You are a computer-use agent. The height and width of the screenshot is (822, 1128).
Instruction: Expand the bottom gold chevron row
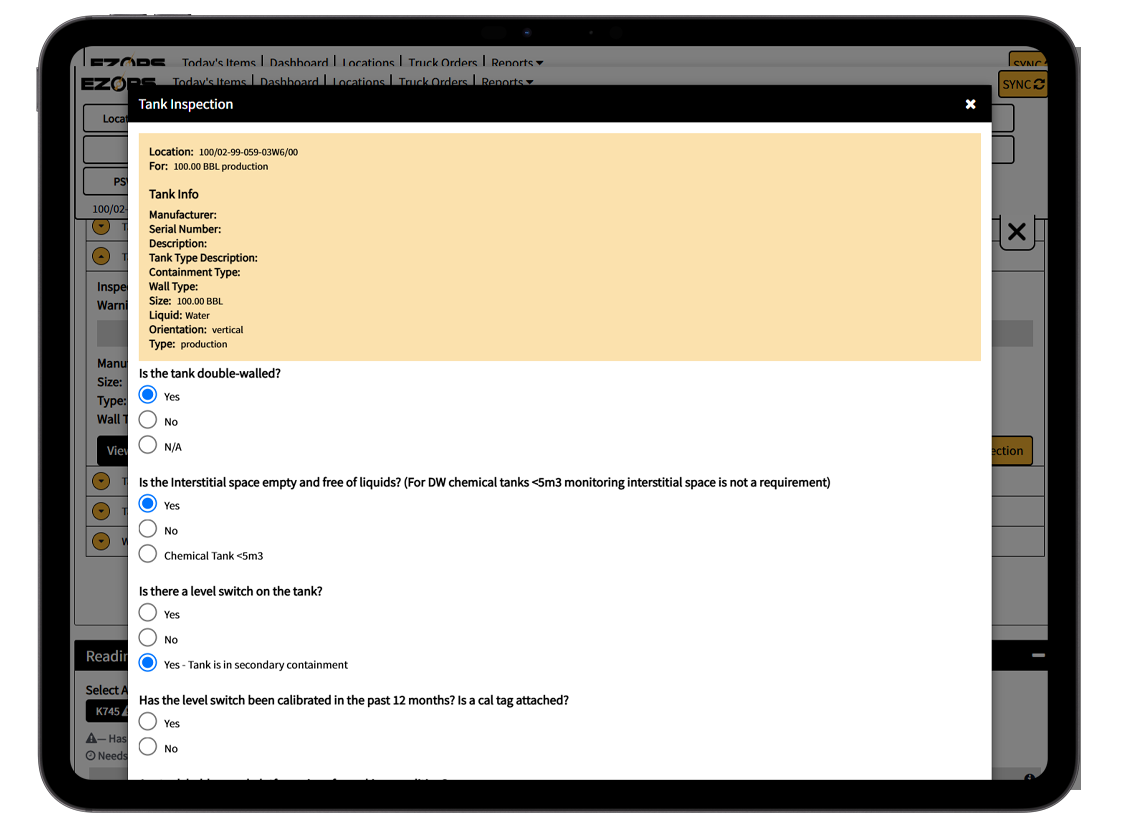pyautogui.click(x=100, y=541)
